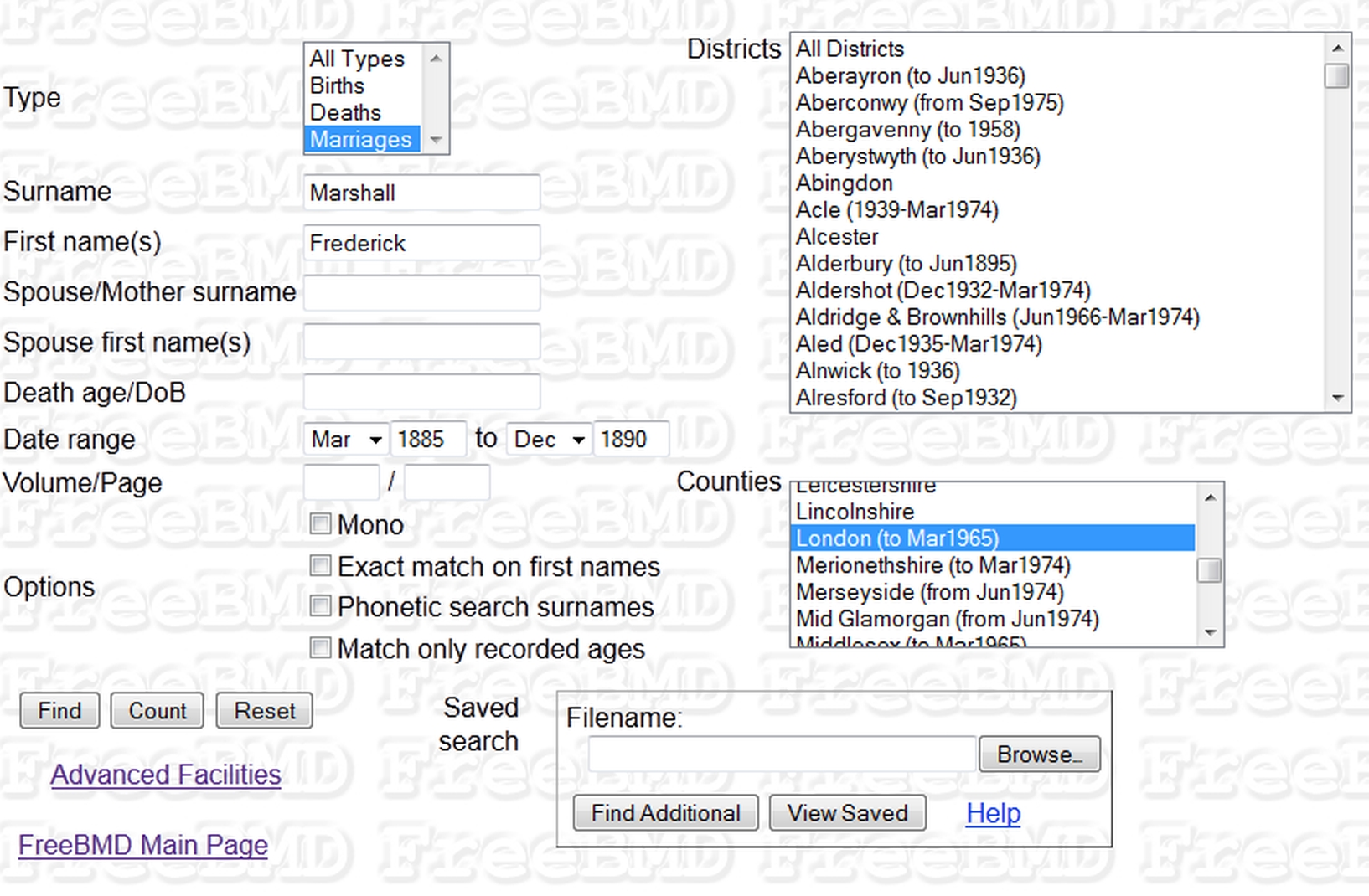Enable Phonetic search surnames option
Screen dimensions: 1369x896
click(320, 606)
